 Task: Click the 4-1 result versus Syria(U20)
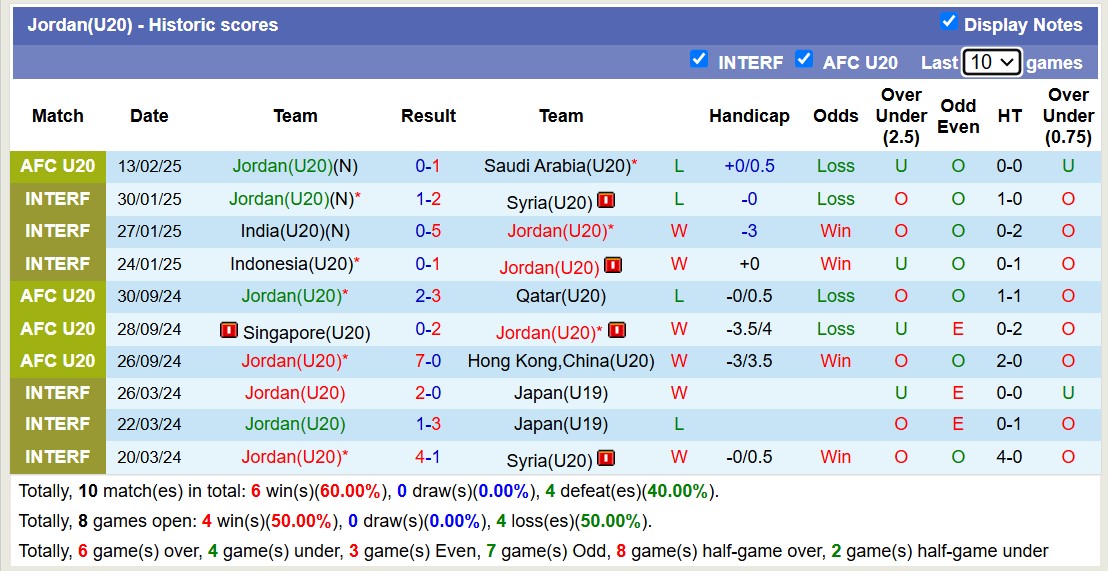[428, 457]
